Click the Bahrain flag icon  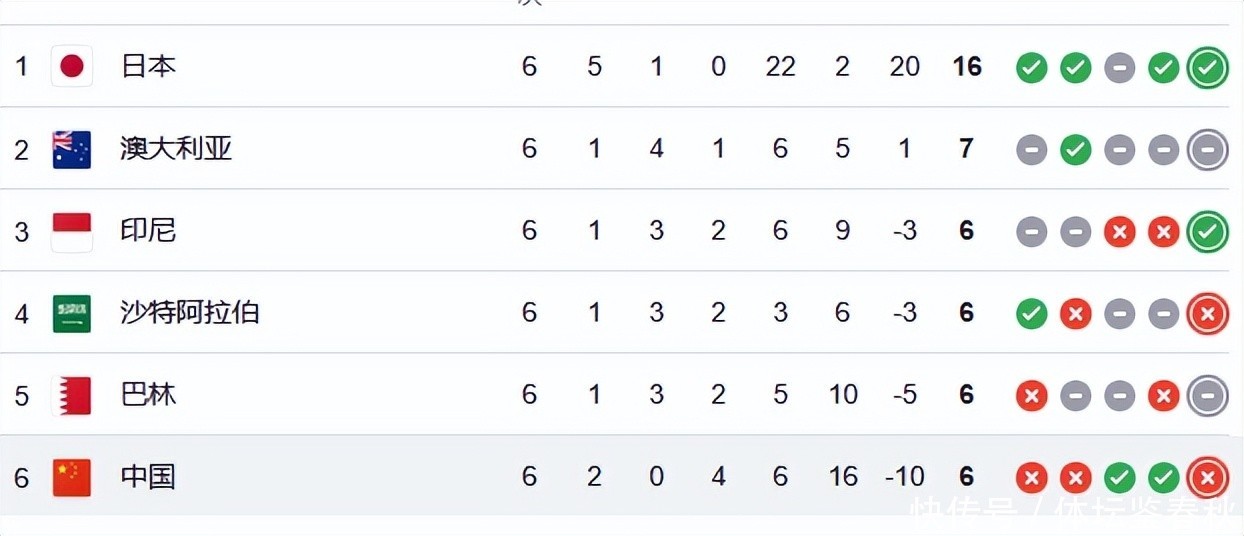pos(72,395)
